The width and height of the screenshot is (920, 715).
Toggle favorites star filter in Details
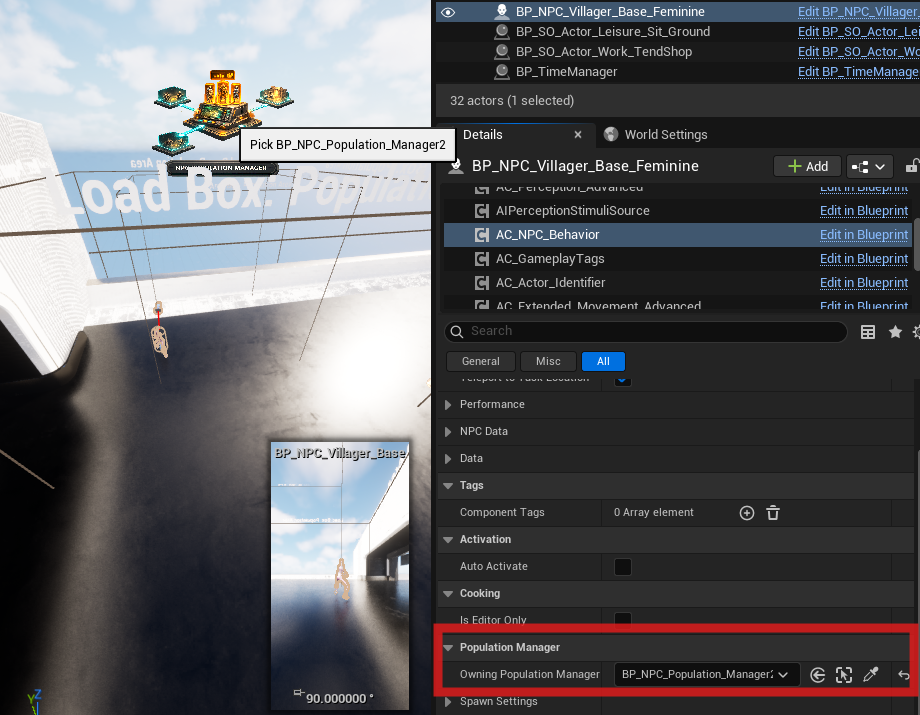pyautogui.click(x=895, y=332)
